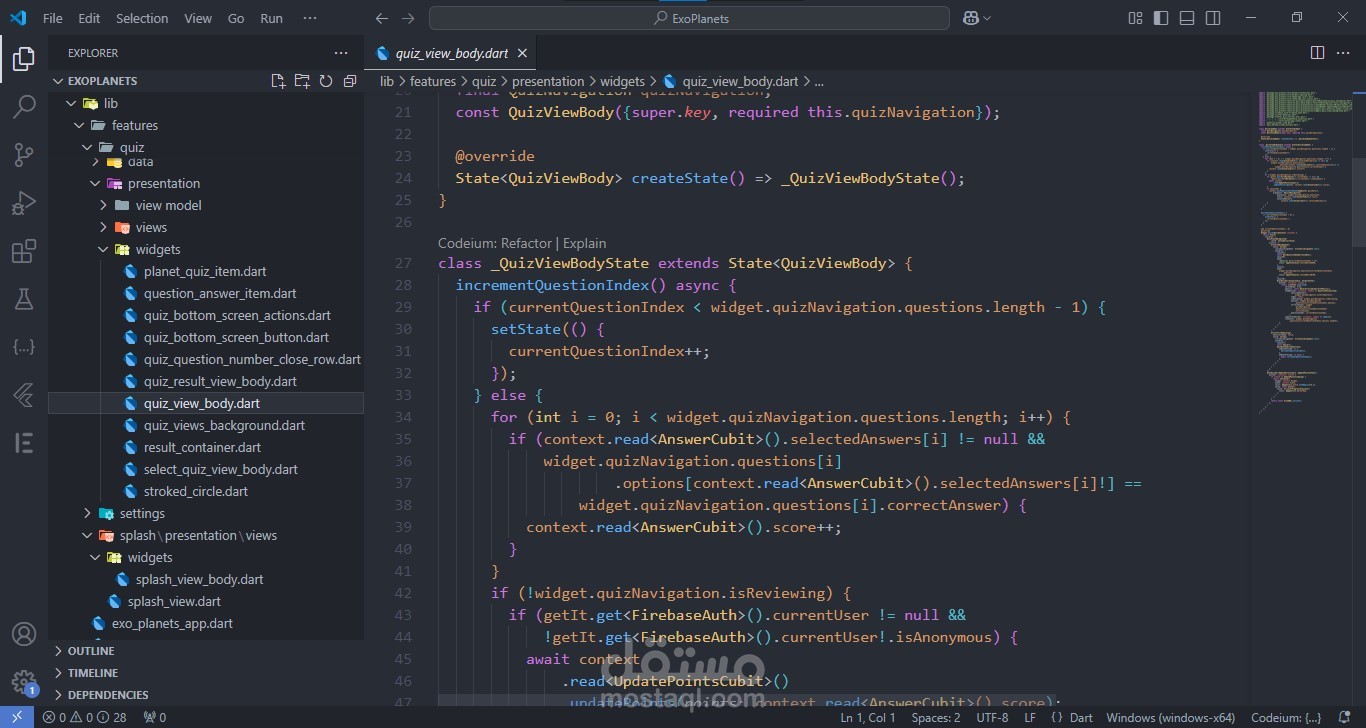Split the editor to the right

coord(1317,53)
